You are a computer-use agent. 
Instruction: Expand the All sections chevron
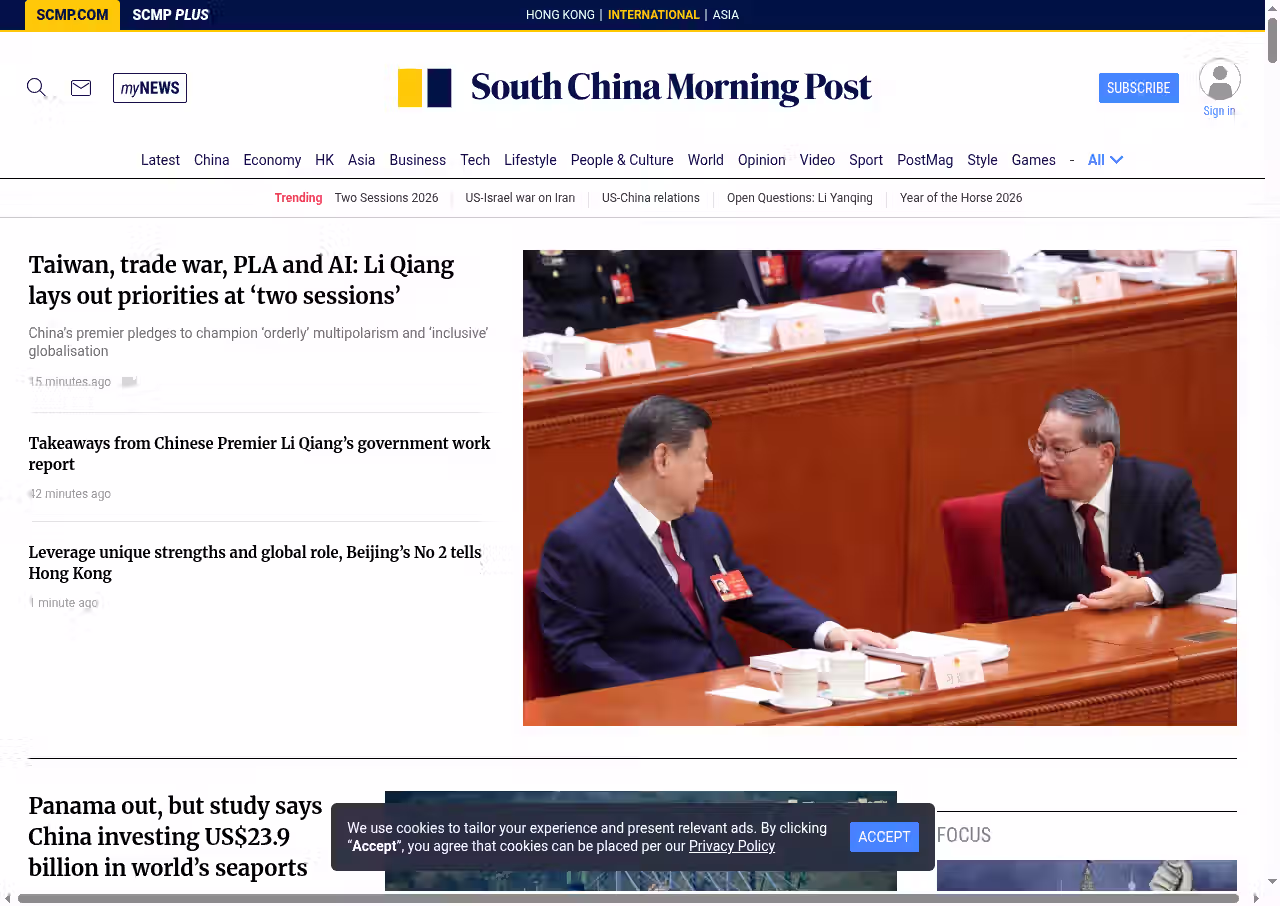(x=1116, y=160)
